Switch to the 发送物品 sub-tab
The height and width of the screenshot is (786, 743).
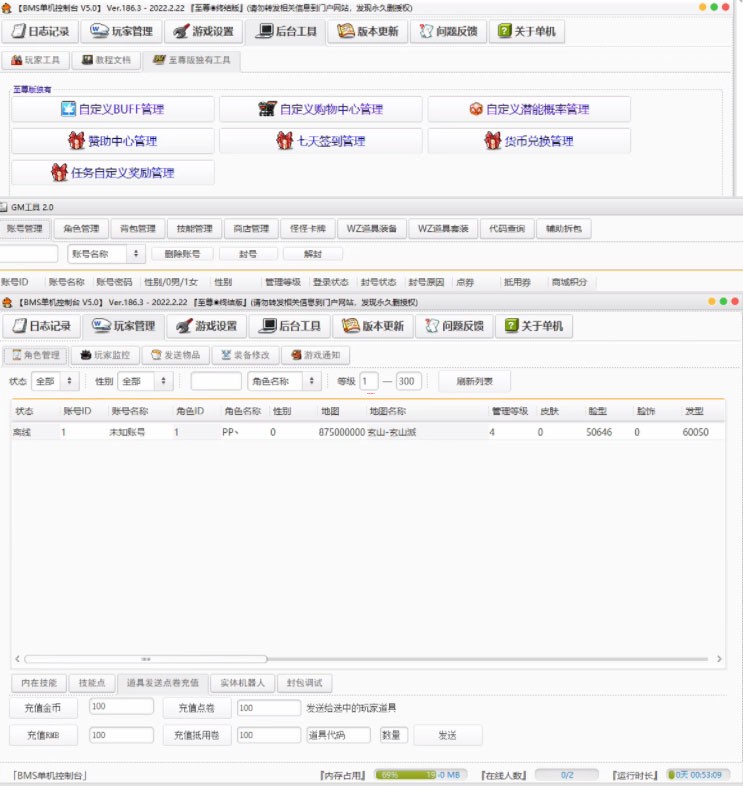[175, 355]
